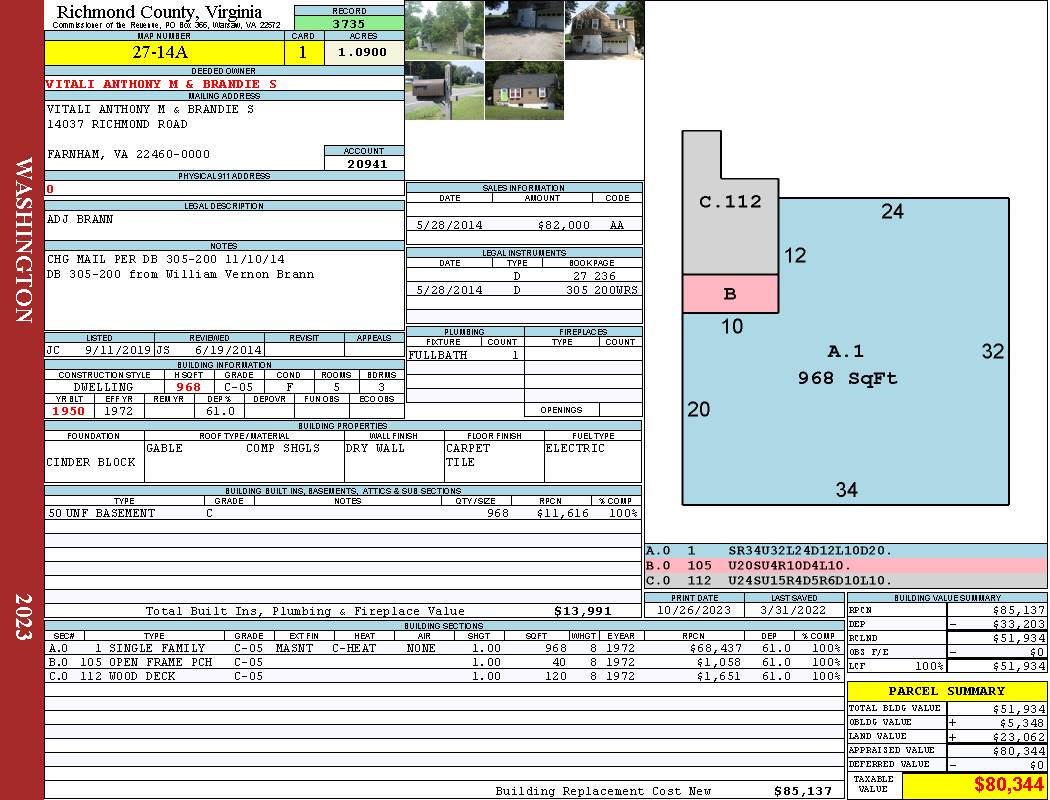Select the FARNHAM, VA 22460-0000 line
The width and height of the screenshot is (1050, 800).
pos(129,154)
